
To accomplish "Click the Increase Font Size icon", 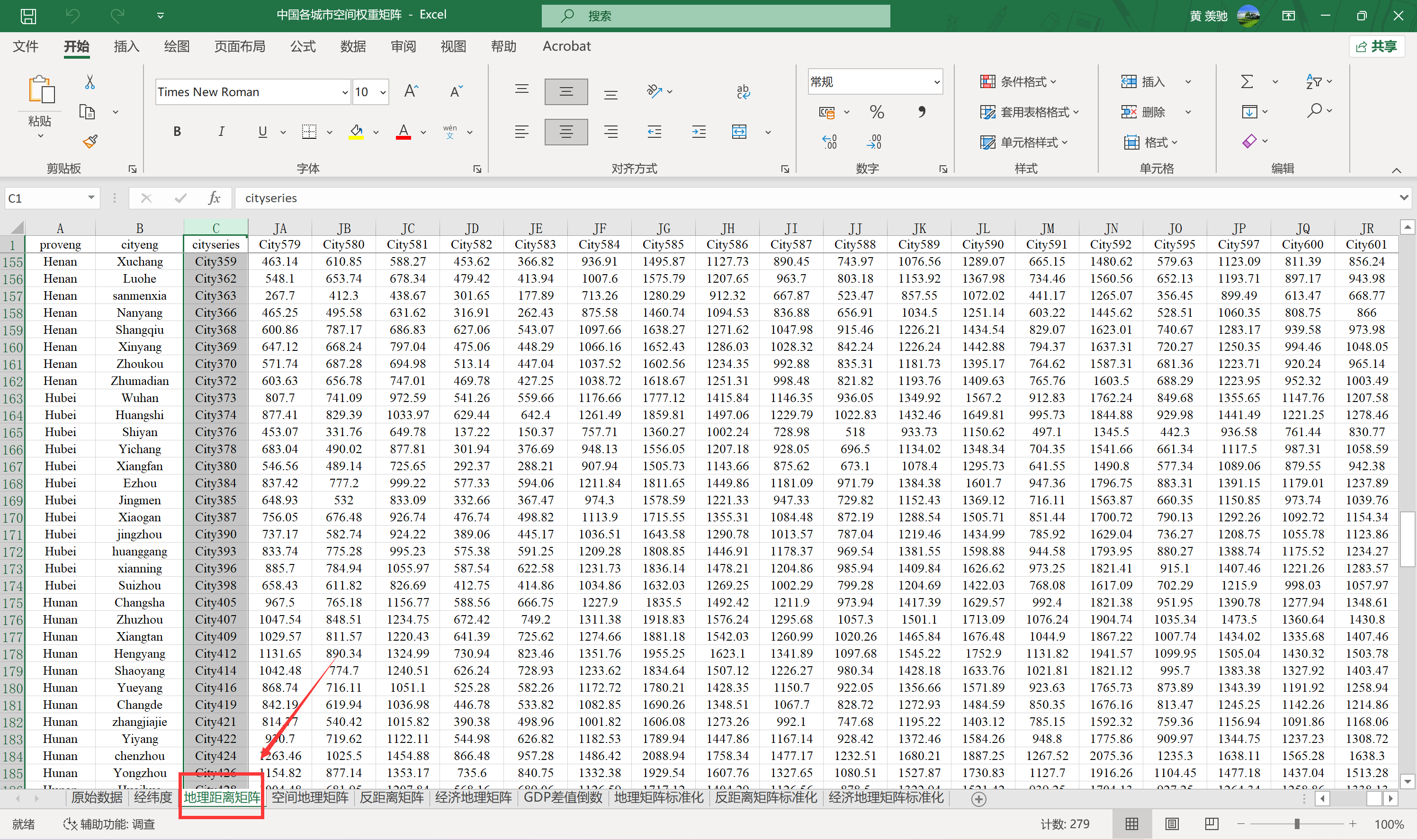I will (411, 91).
